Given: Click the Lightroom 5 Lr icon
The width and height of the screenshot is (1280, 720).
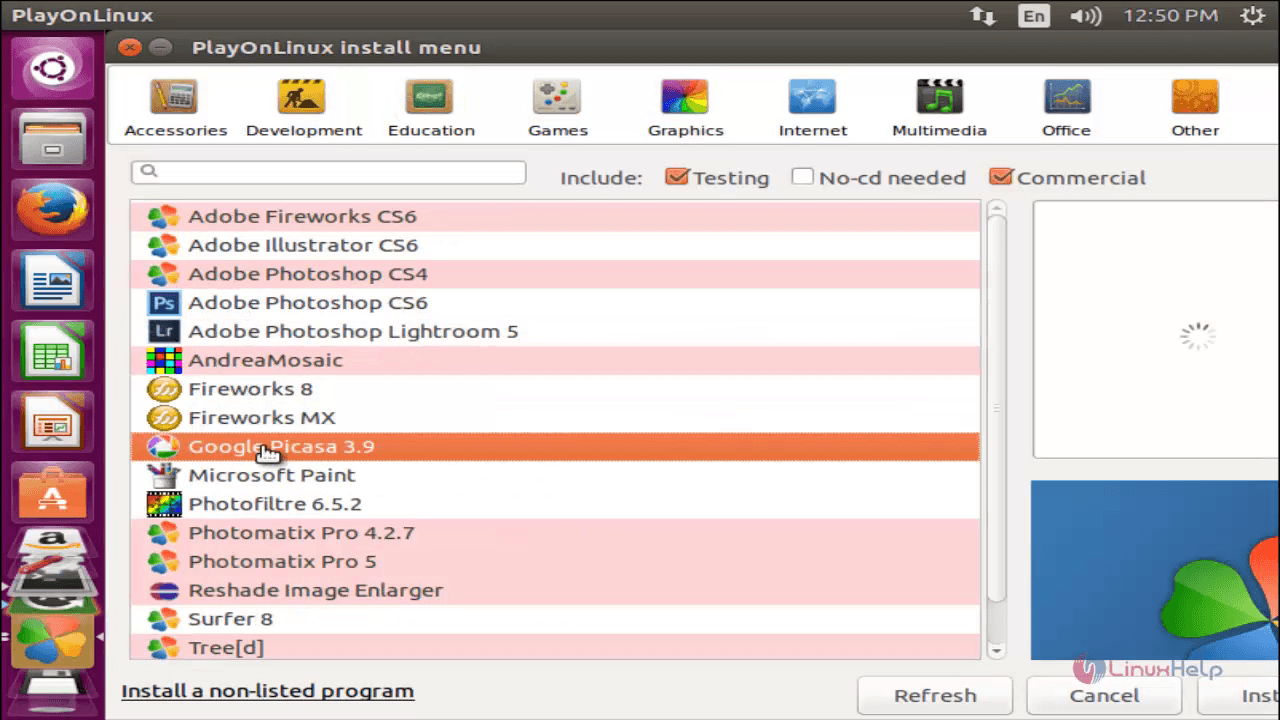Looking at the screenshot, I should 163,331.
